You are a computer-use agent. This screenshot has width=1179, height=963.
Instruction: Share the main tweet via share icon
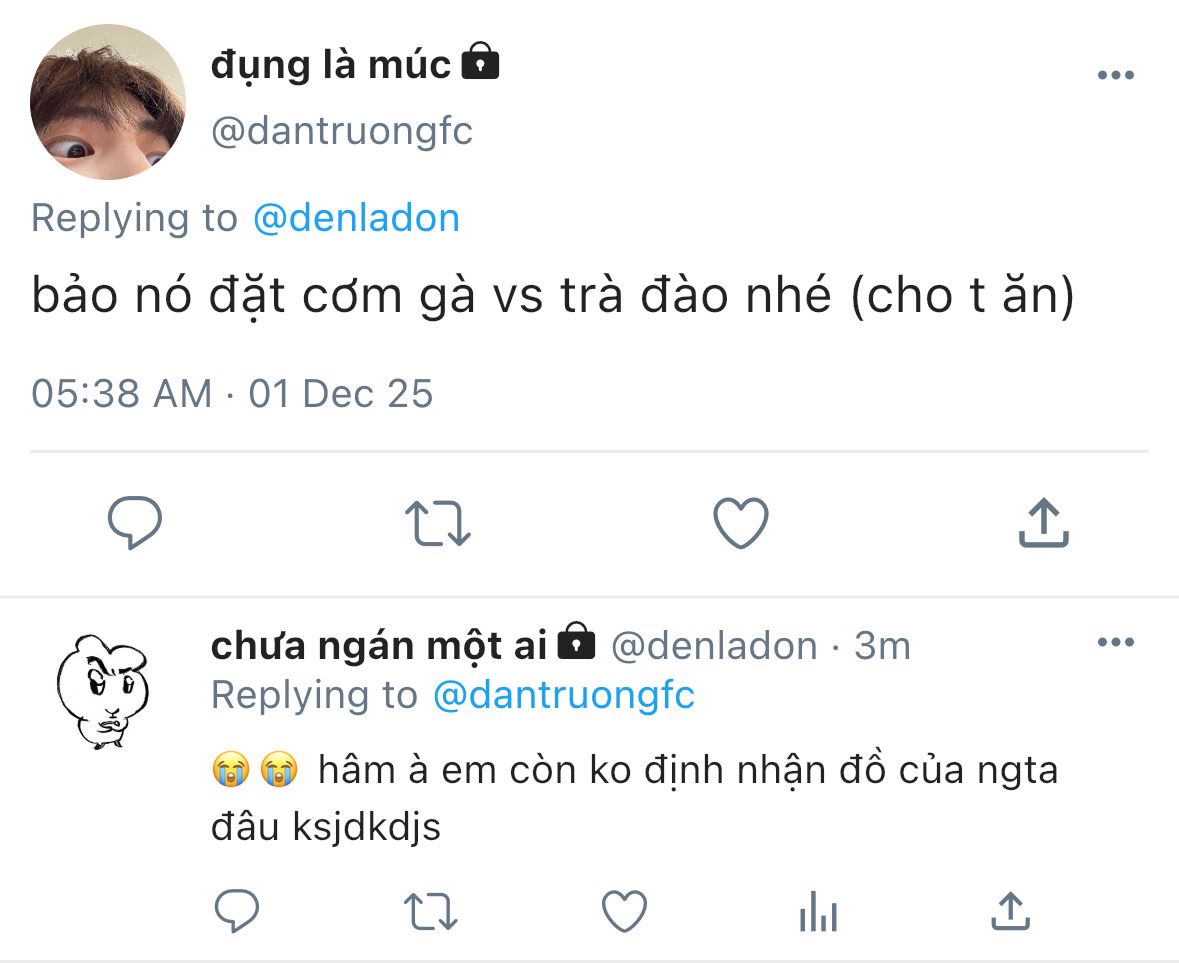[1043, 523]
